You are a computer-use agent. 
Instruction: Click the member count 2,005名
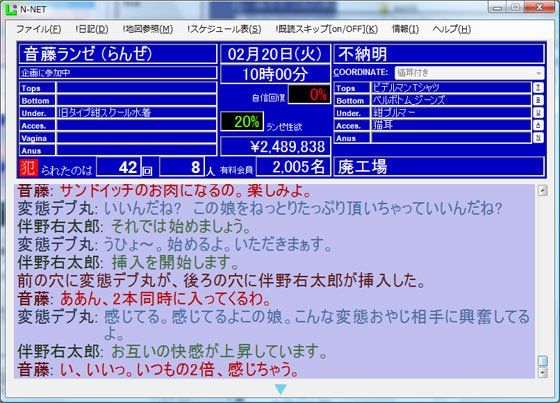[x=293, y=167]
